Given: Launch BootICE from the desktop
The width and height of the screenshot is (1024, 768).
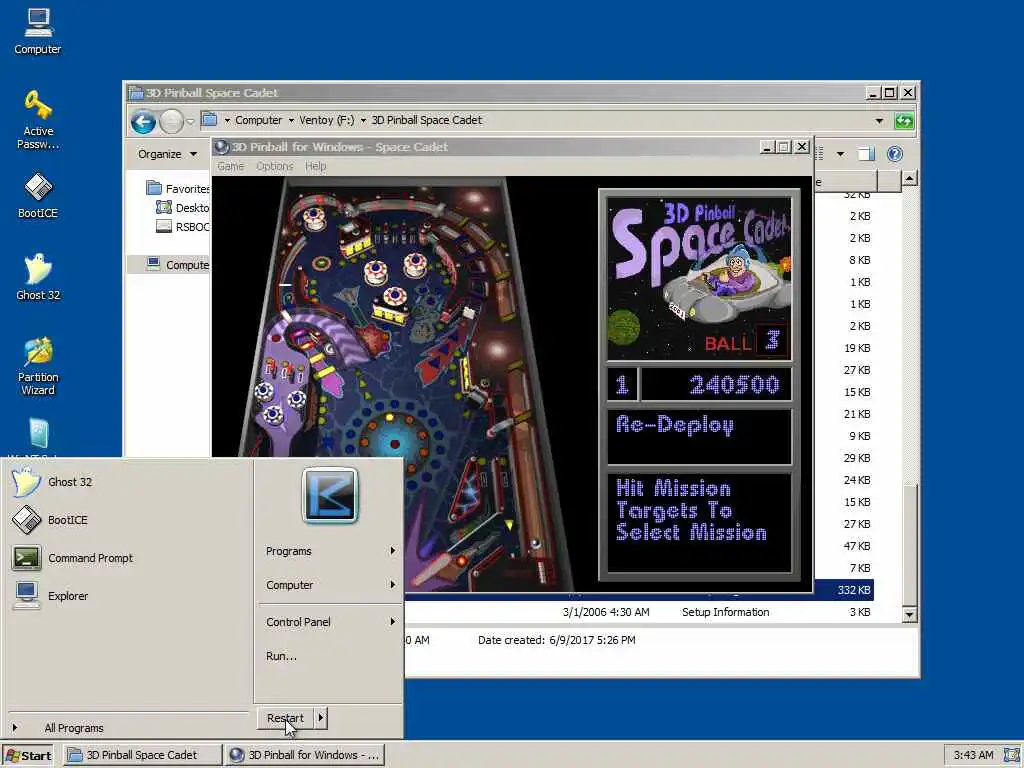Looking at the screenshot, I should coord(38,195).
